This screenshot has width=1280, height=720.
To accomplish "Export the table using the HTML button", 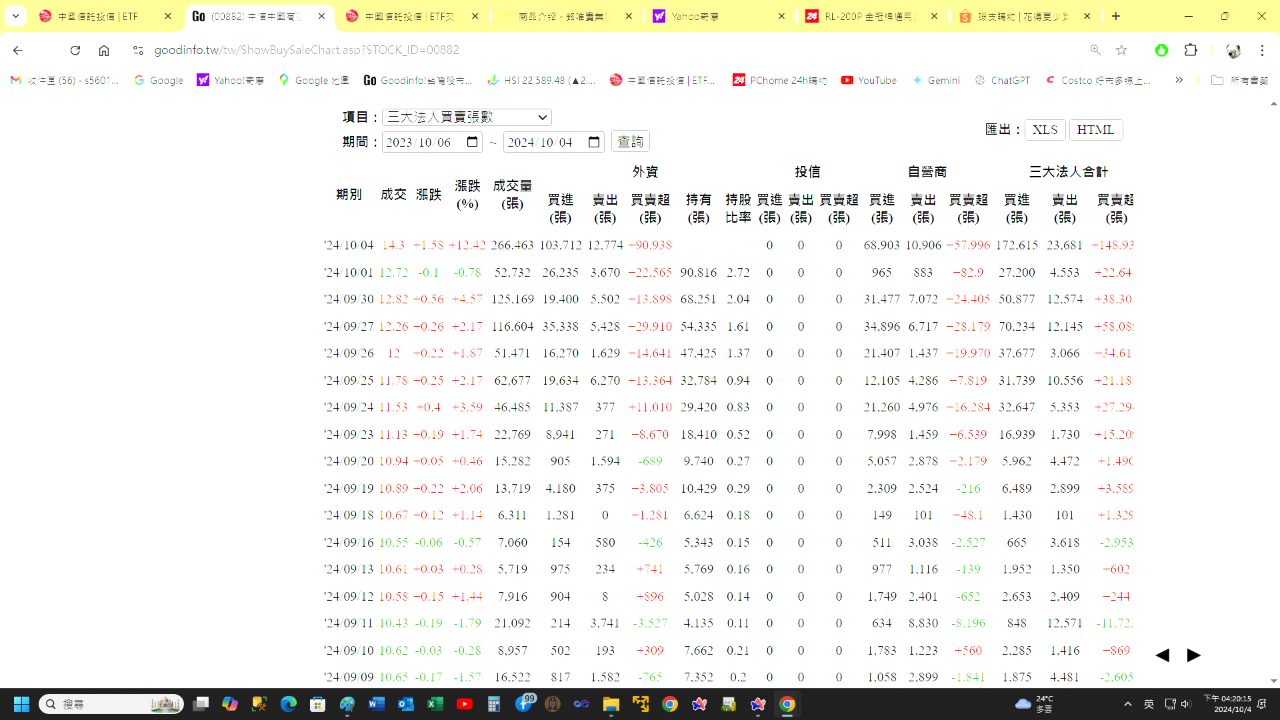I will click(1096, 130).
